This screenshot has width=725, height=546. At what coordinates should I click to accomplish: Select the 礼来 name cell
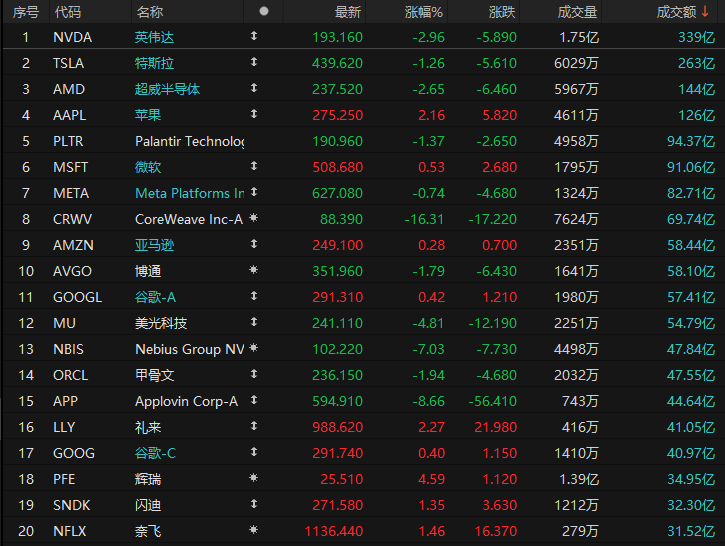(x=148, y=427)
